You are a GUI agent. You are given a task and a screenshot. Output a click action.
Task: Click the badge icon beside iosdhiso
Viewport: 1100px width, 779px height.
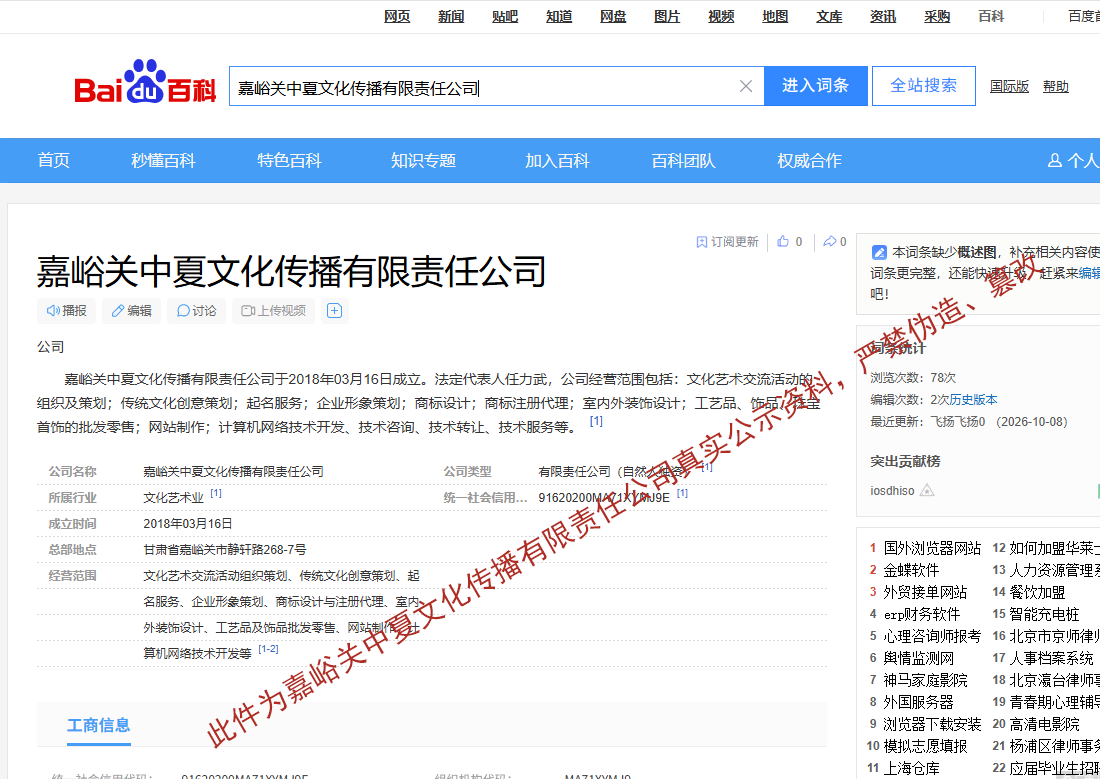[927, 491]
